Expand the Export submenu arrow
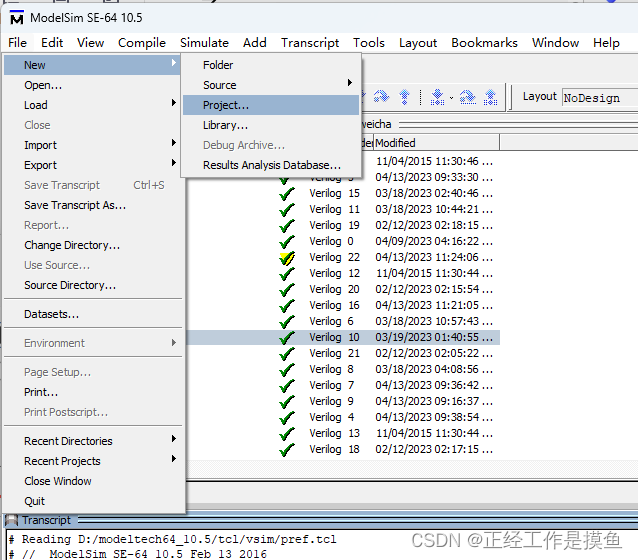This screenshot has height=560, width=638. click(174, 162)
